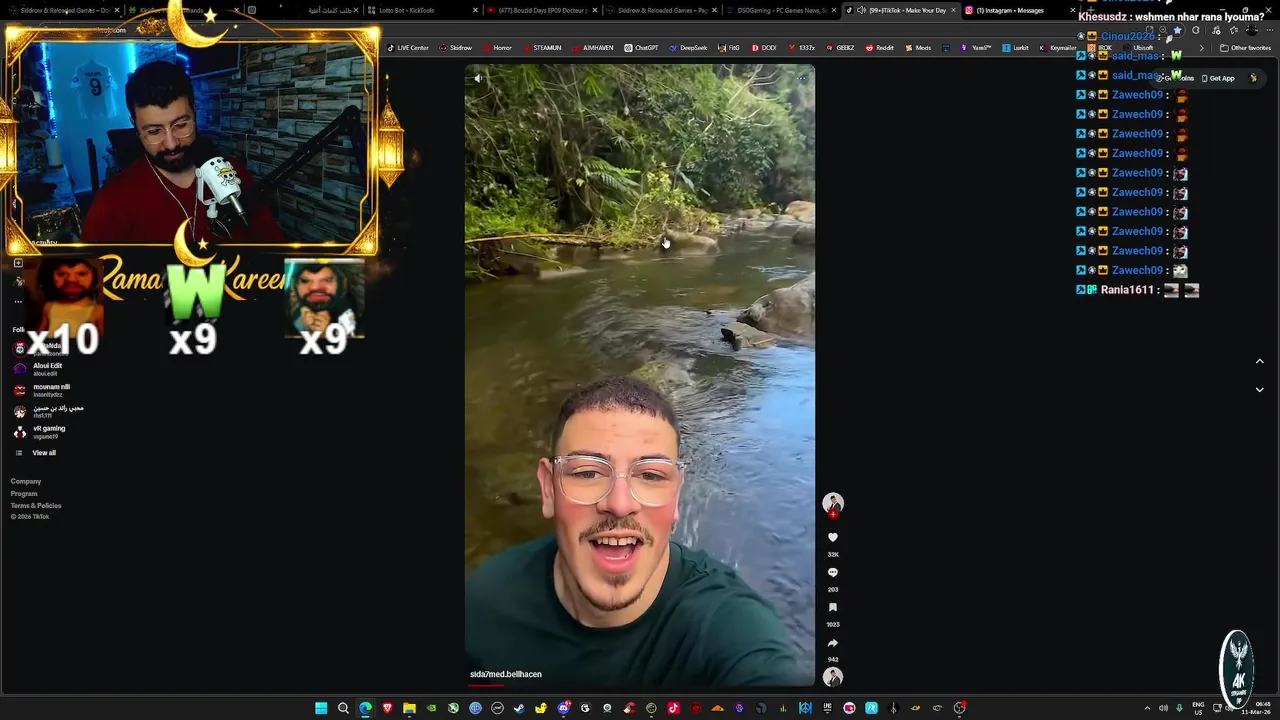Image resolution: width=1280 pixels, height=720 pixels.
Task: Select the TikTok Make Your Day tab
Action: [x=900, y=10]
